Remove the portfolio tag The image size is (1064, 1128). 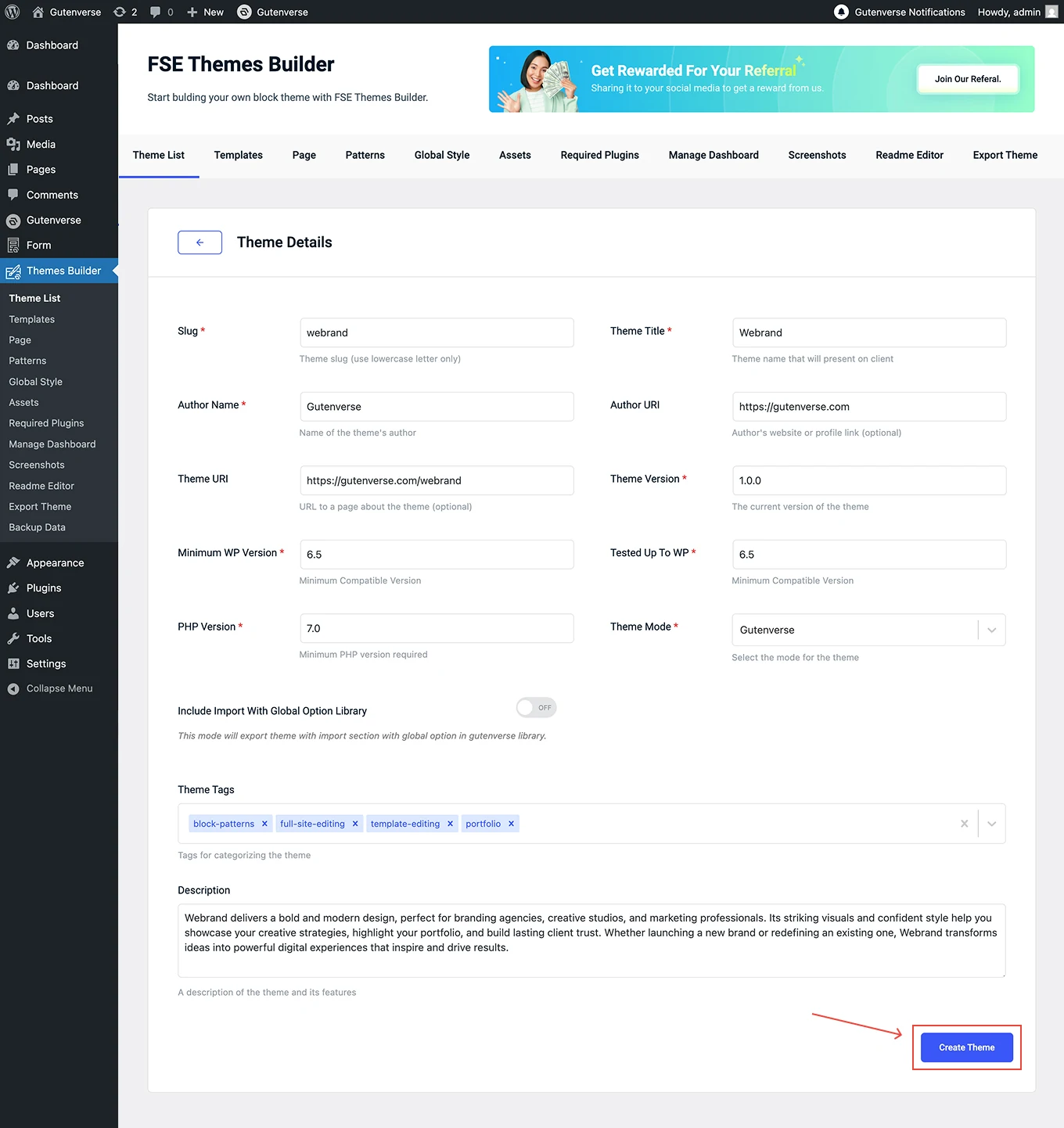[511, 824]
